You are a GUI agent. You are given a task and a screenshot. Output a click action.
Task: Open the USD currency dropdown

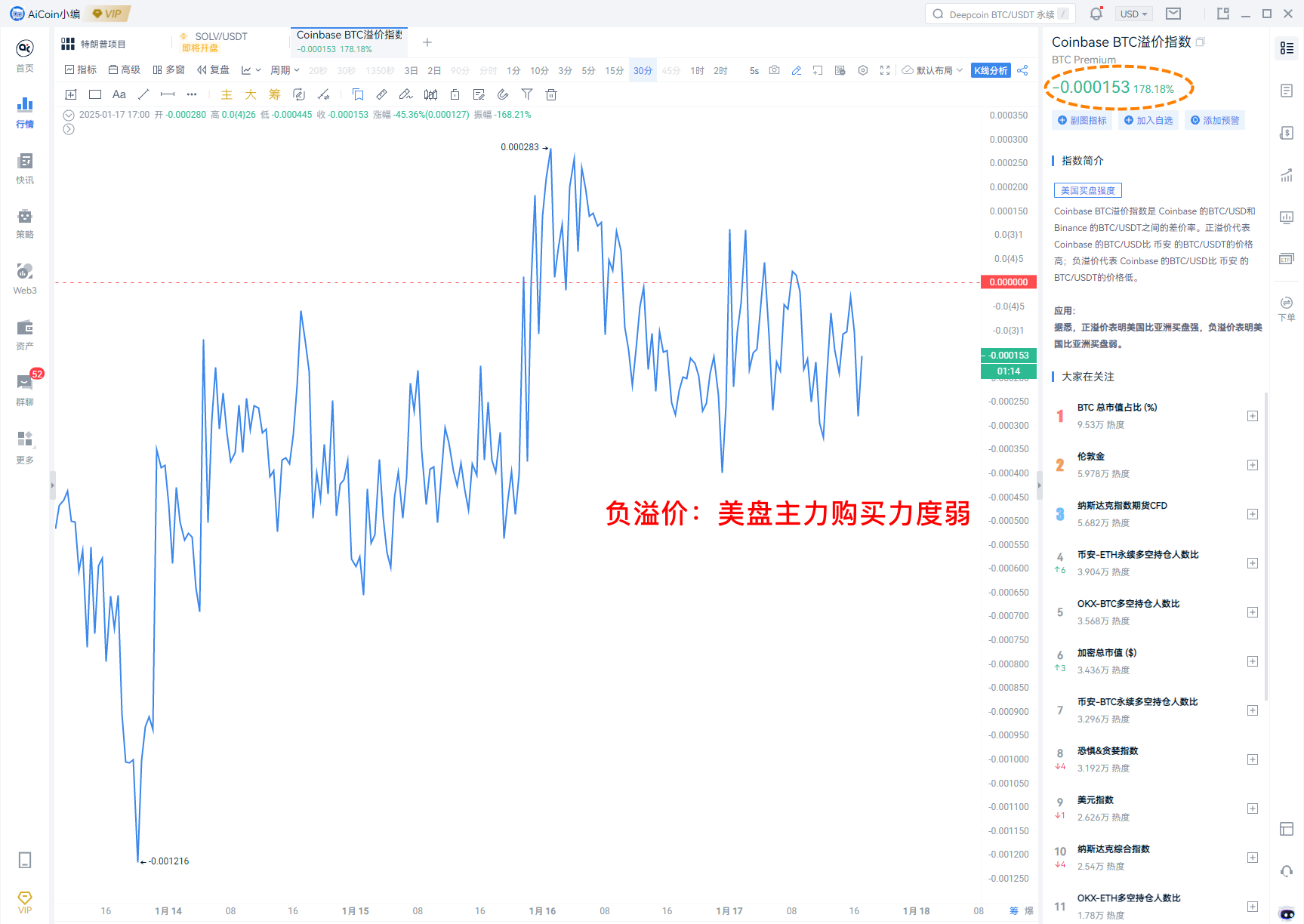click(1134, 14)
